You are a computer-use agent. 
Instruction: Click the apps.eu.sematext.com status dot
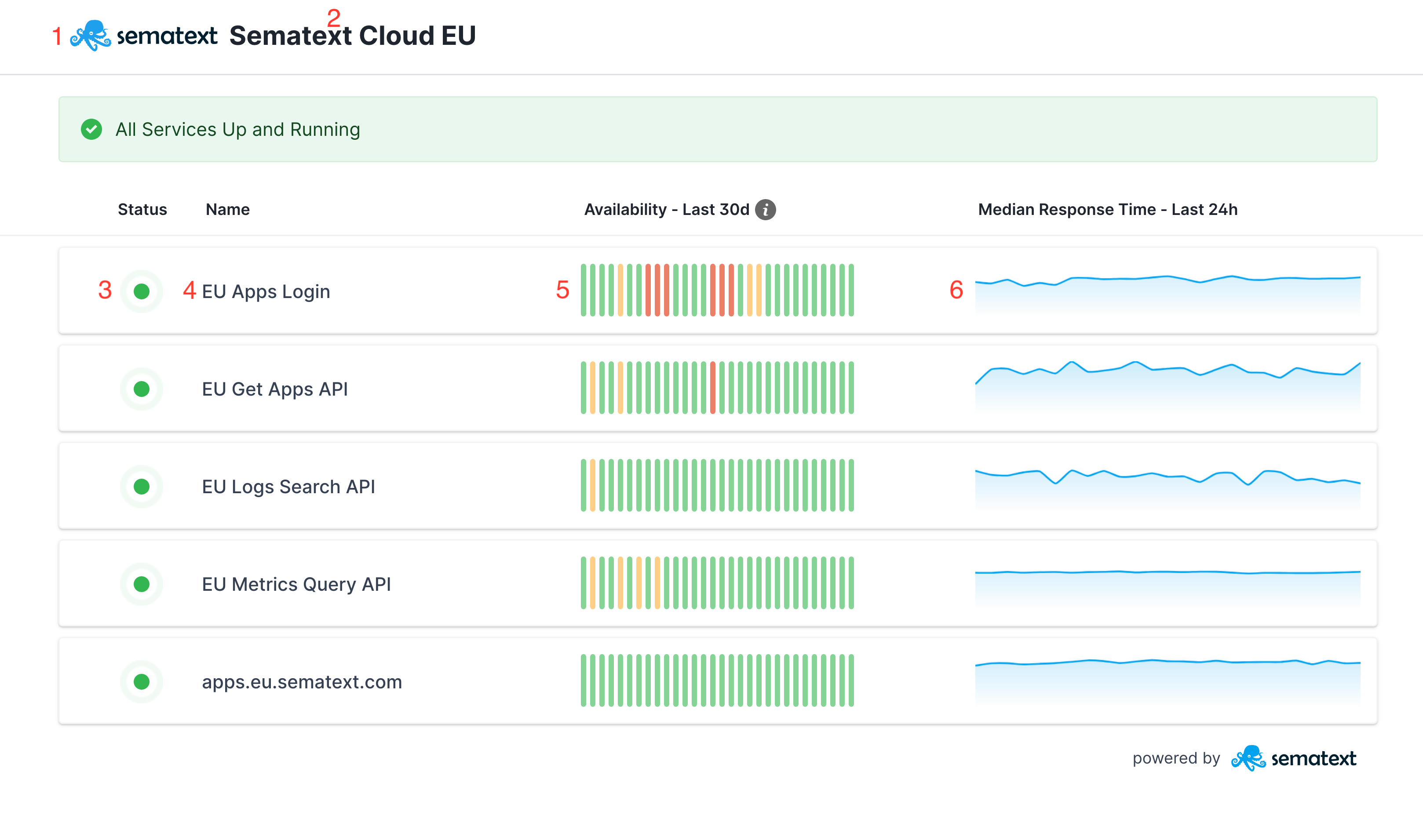(x=142, y=681)
